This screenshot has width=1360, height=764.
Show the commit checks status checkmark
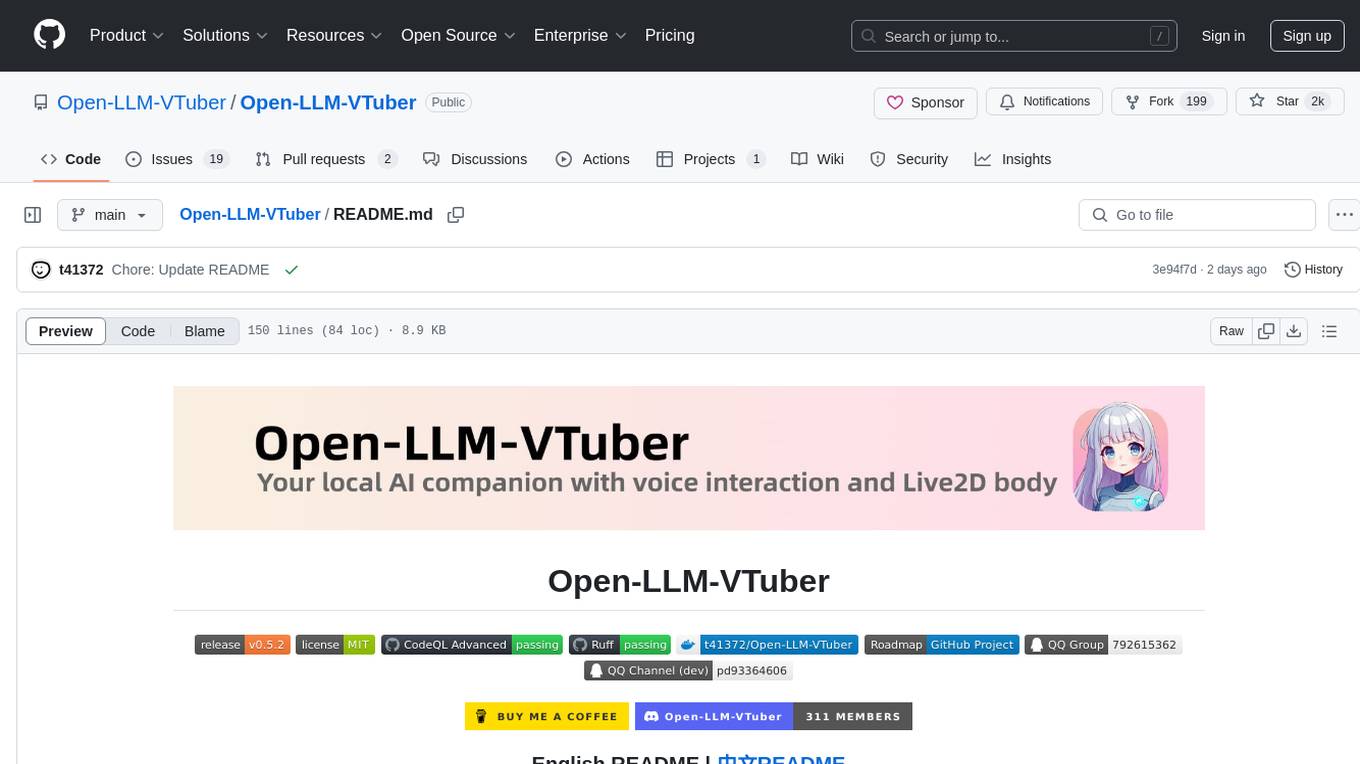291,270
